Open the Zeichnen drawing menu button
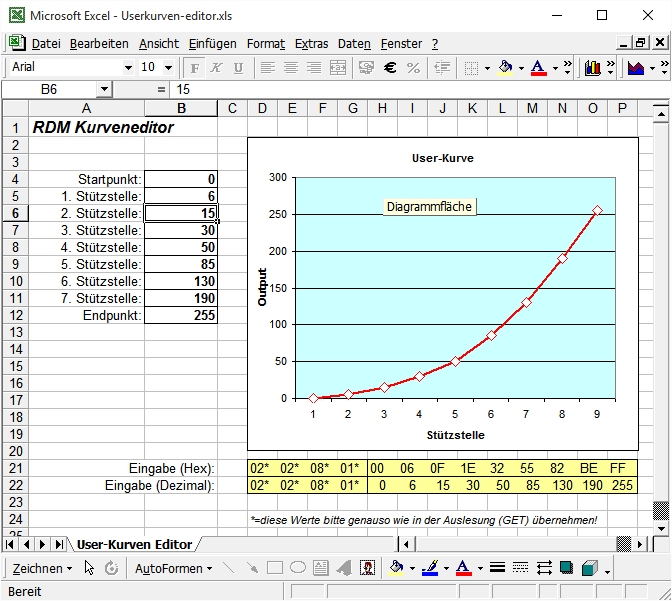 41,568
